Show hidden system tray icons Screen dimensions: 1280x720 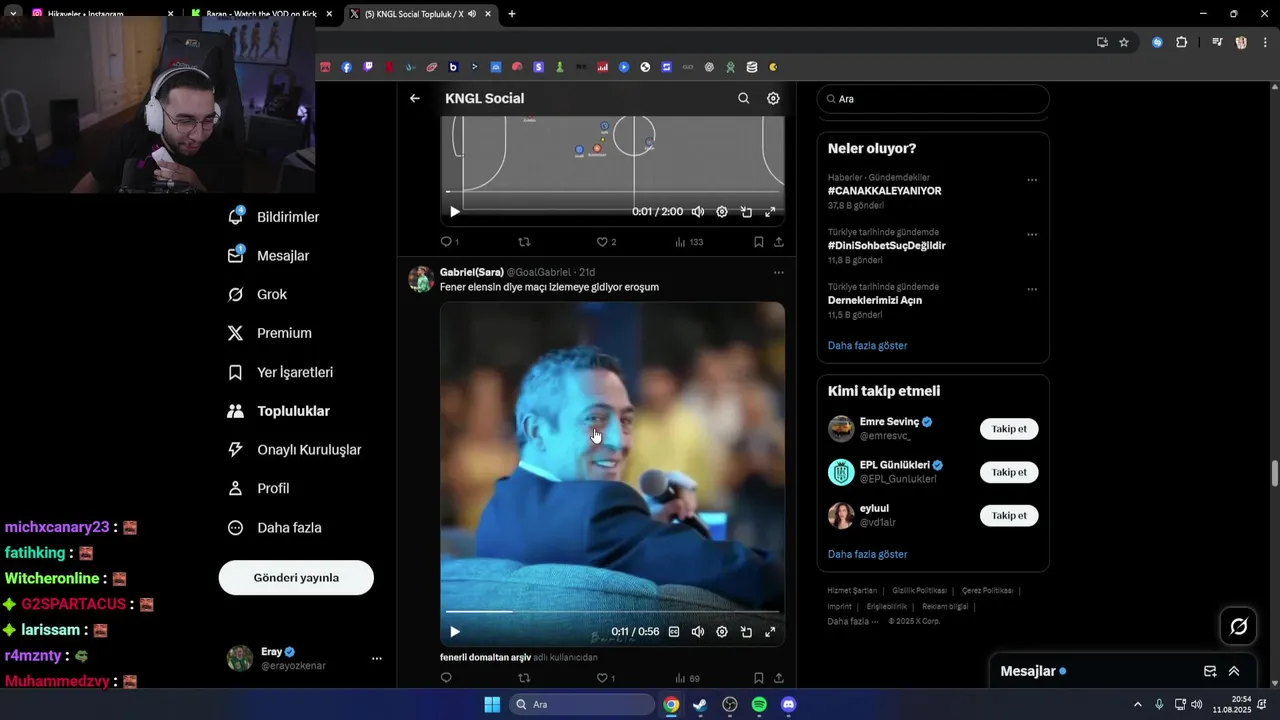pos(1137,705)
